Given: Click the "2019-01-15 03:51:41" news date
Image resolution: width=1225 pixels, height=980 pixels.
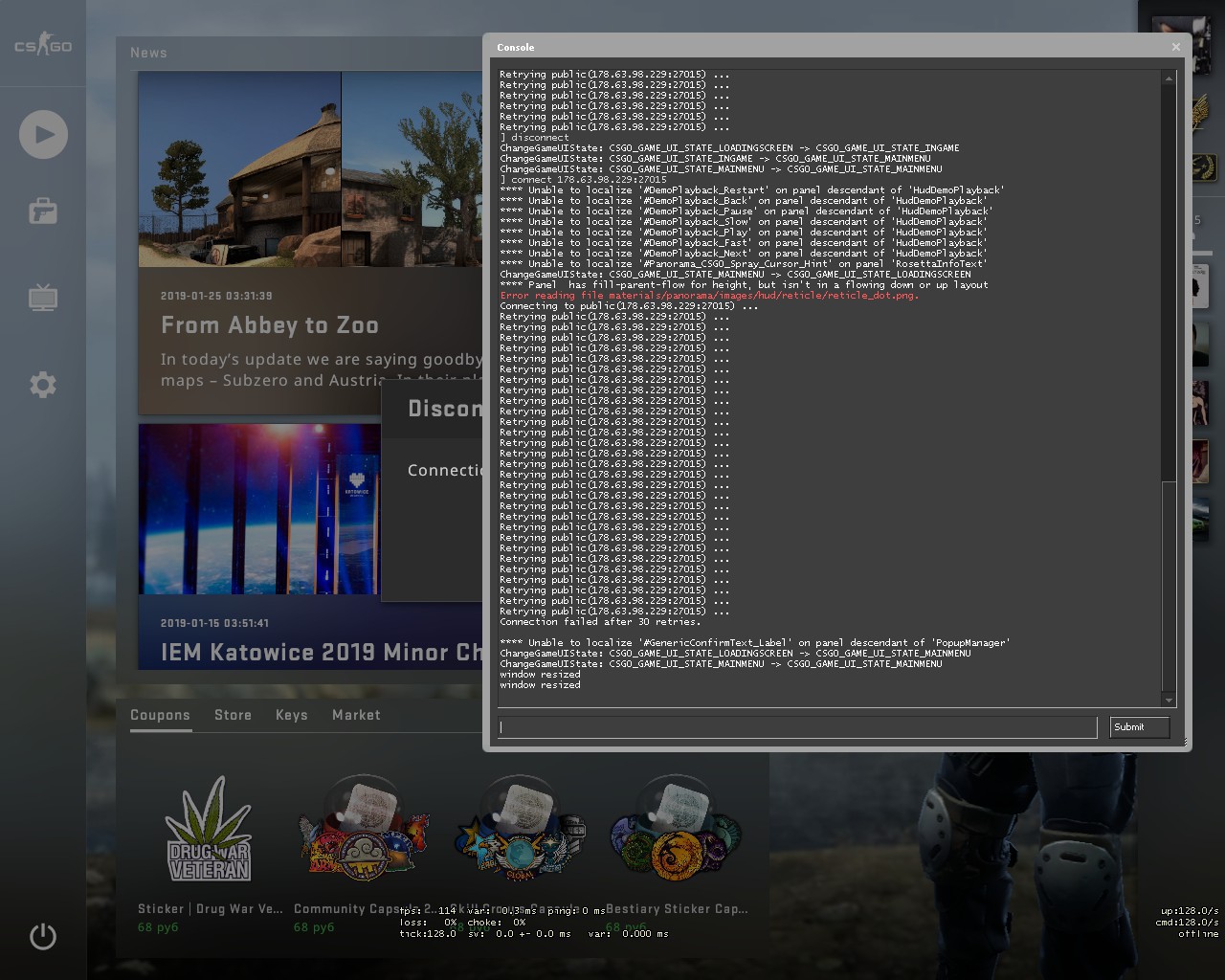Looking at the screenshot, I should pyautogui.click(x=214, y=623).
